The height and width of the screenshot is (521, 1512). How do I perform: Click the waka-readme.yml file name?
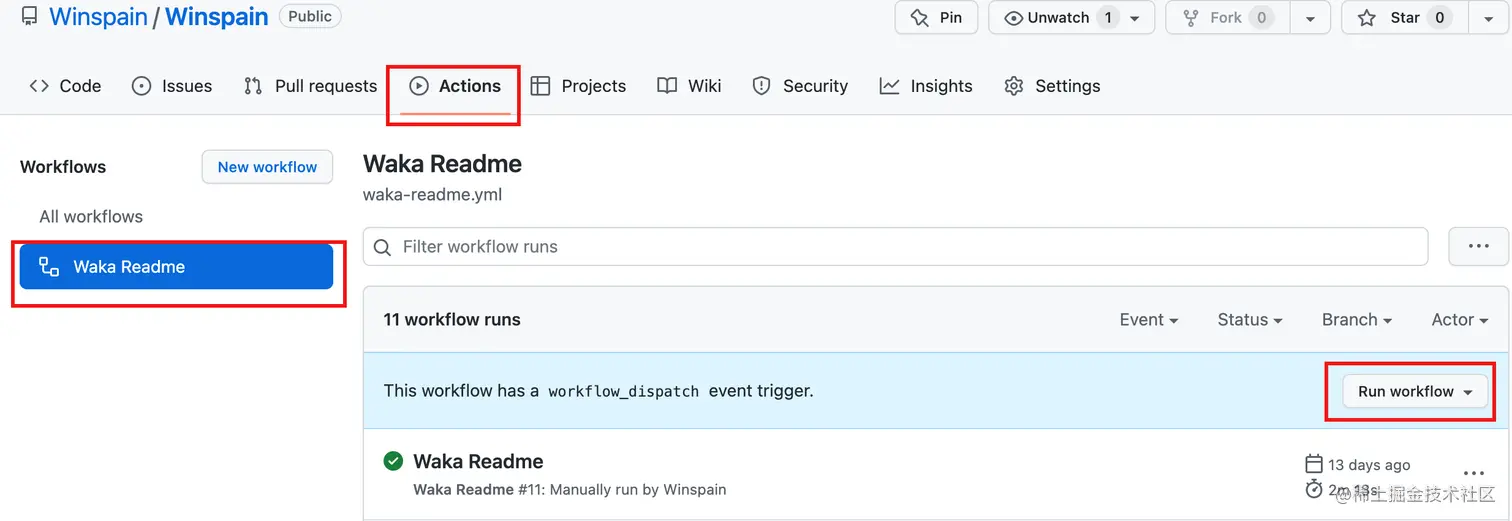coord(432,195)
